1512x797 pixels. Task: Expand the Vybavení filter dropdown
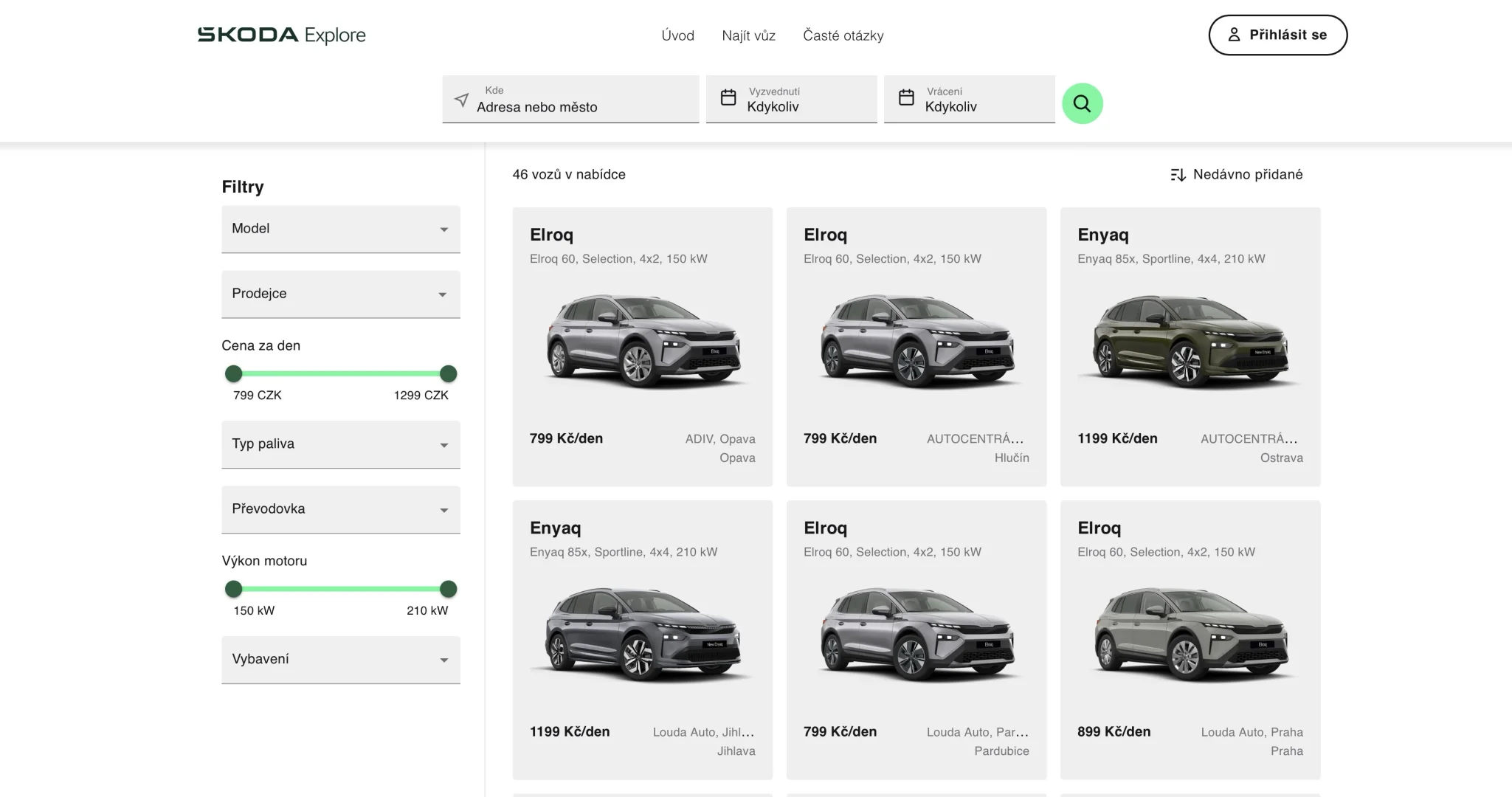[x=340, y=660]
